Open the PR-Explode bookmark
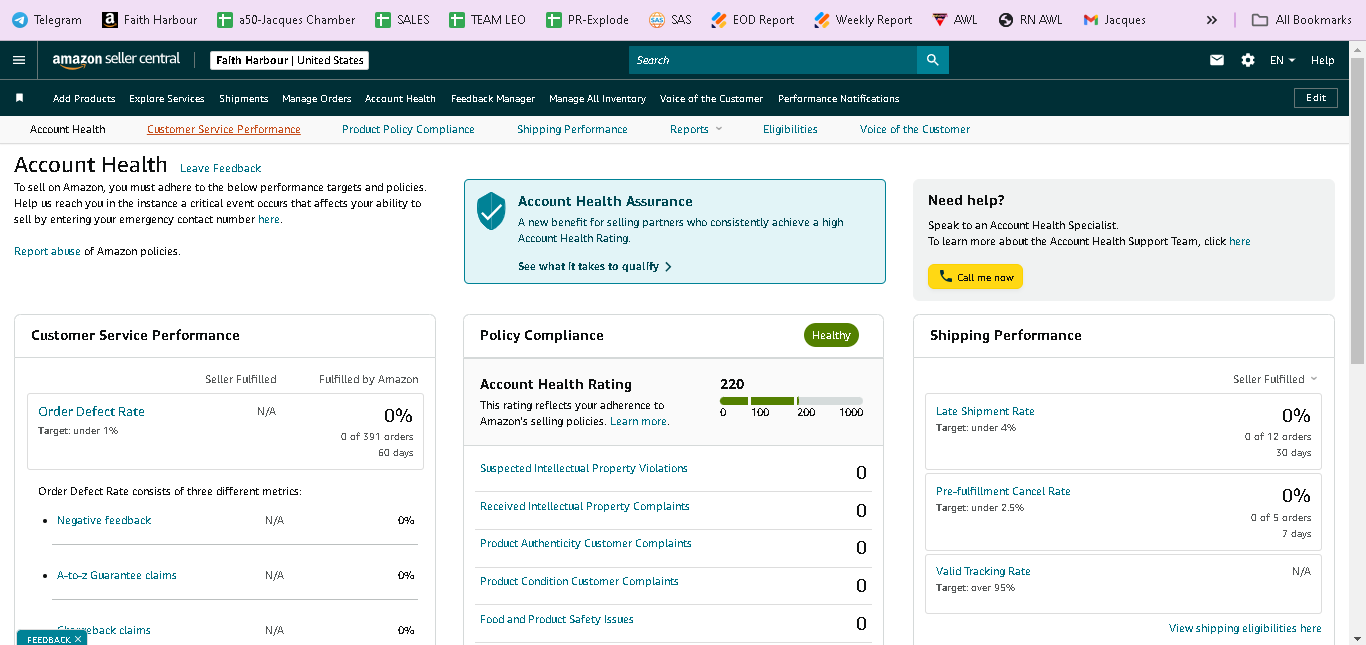 point(588,20)
